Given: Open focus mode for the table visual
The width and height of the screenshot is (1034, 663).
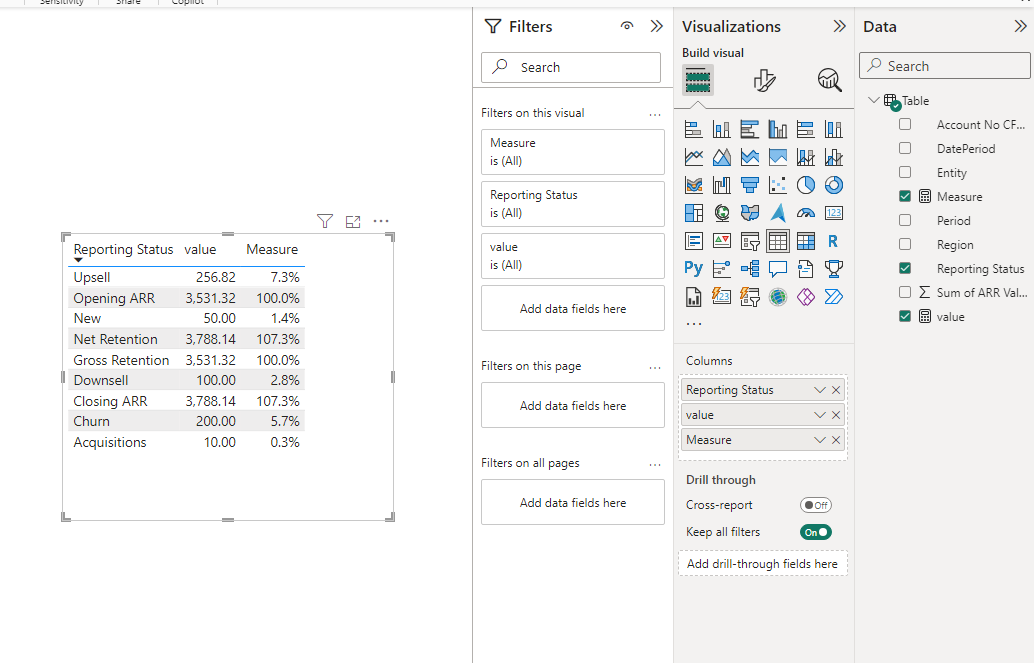Looking at the screenshot, I should point(353,222).
